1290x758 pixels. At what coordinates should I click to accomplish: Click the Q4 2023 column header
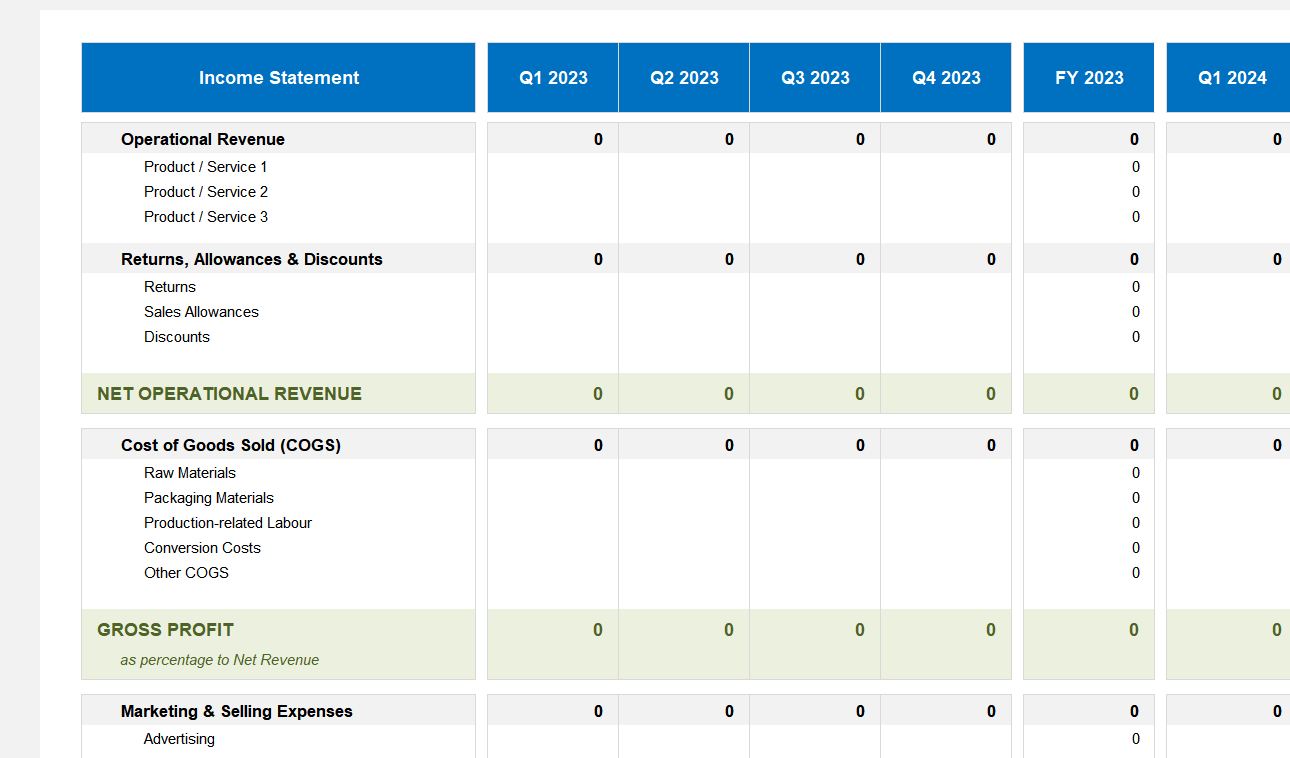click(945, 77)
